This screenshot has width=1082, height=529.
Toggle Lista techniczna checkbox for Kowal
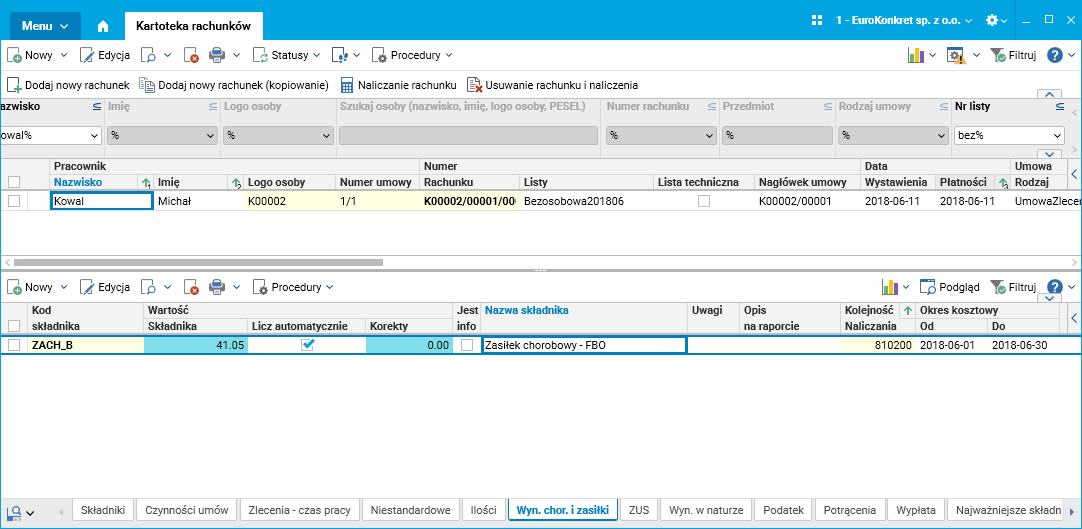coord(704,201)
